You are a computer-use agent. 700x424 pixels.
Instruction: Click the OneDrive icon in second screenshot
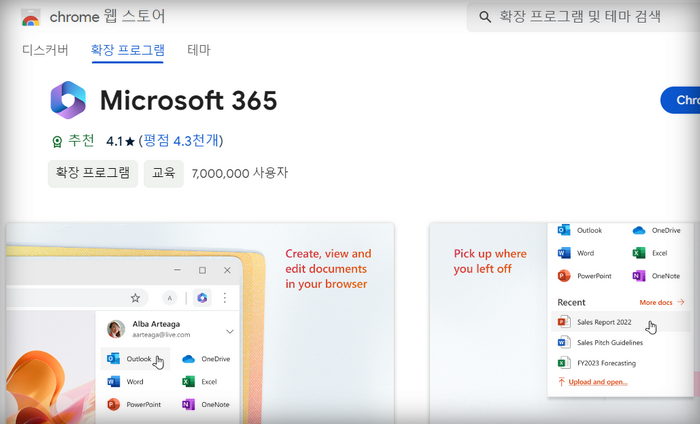639,230
